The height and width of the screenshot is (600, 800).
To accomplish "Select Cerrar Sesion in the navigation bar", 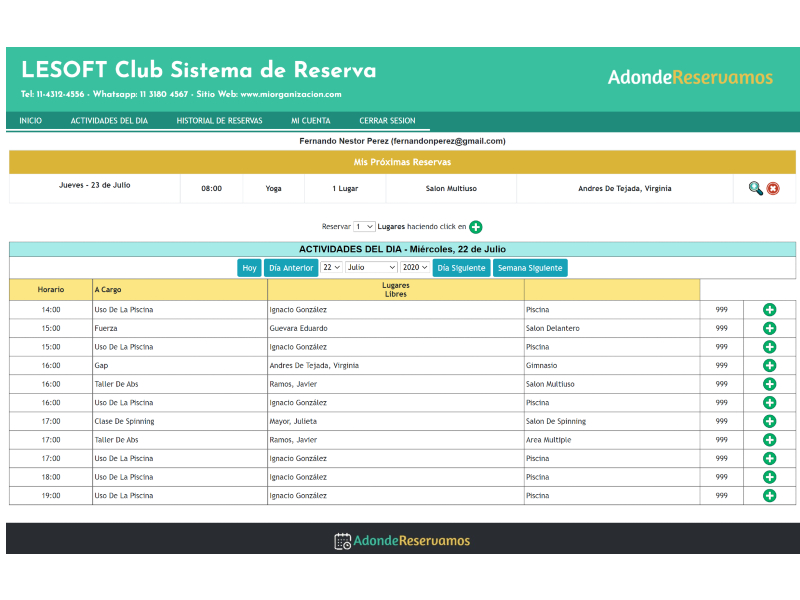I will click(387, 121).
